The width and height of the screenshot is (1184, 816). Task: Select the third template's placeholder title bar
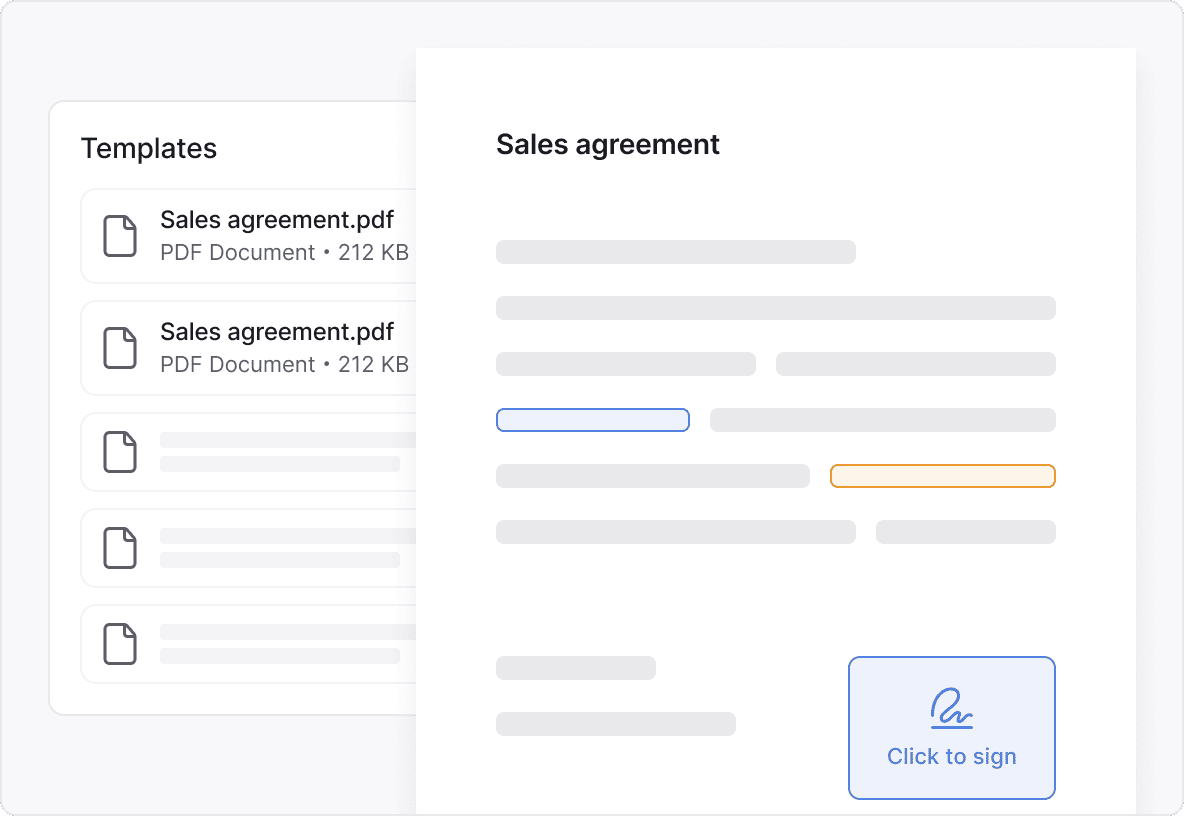coord(287,440)
